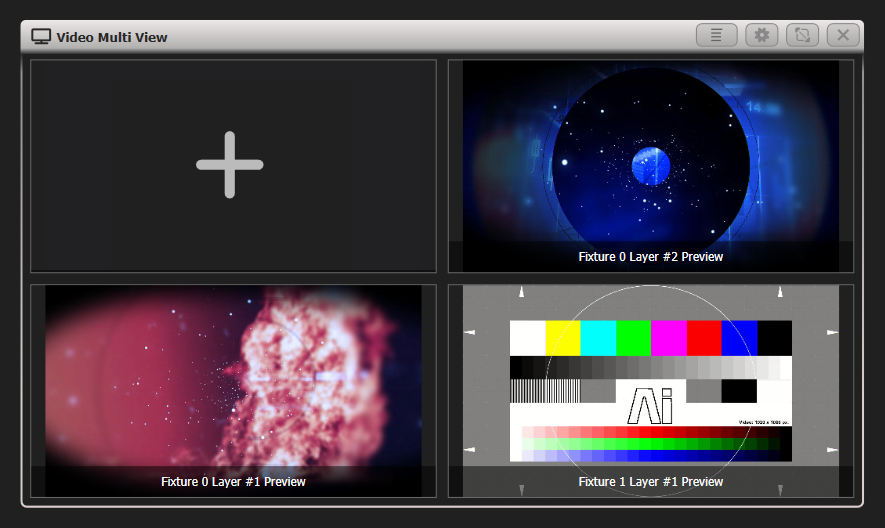Image resolution: width=885 pixels, height=528 pixels.
Task: Open the hamburger menu in the title bar
Action: point(716,35)
